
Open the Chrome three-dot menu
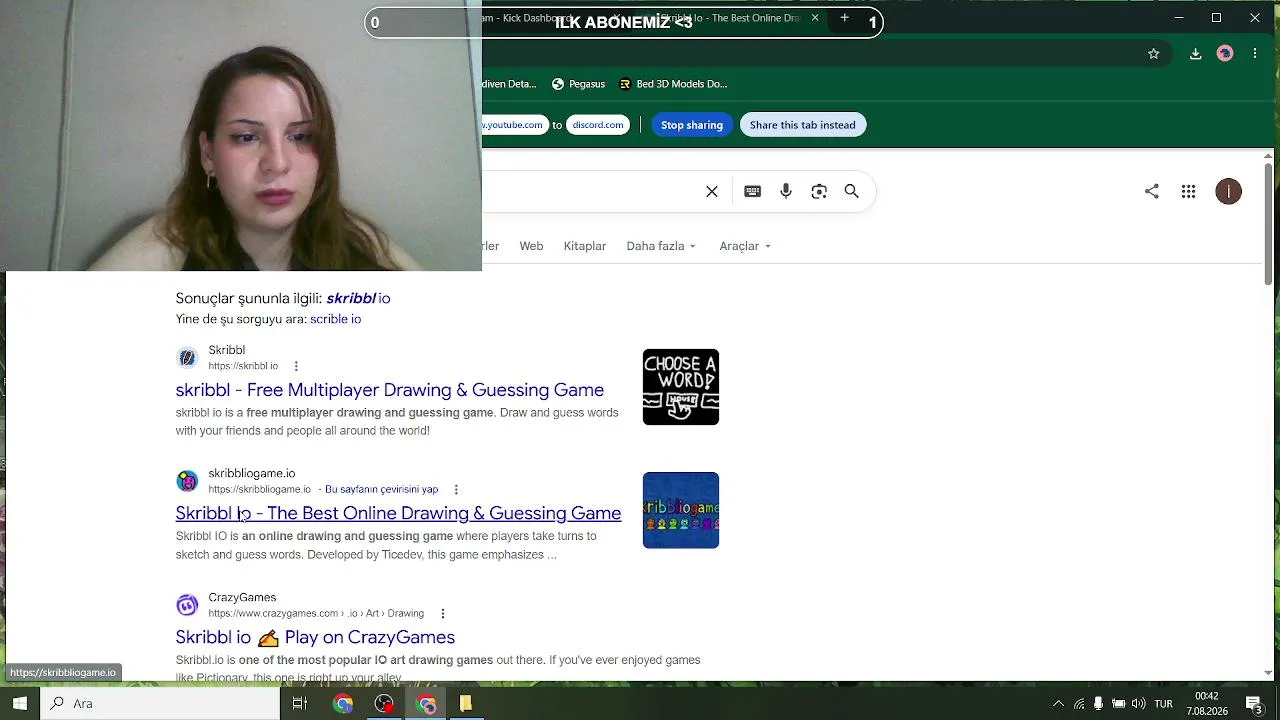(x=1255, y=53)
